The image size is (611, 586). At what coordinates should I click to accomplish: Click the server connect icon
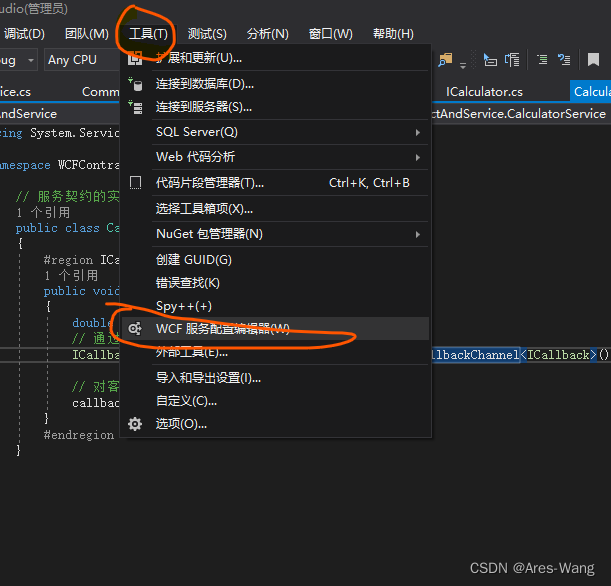click(135, 107)
